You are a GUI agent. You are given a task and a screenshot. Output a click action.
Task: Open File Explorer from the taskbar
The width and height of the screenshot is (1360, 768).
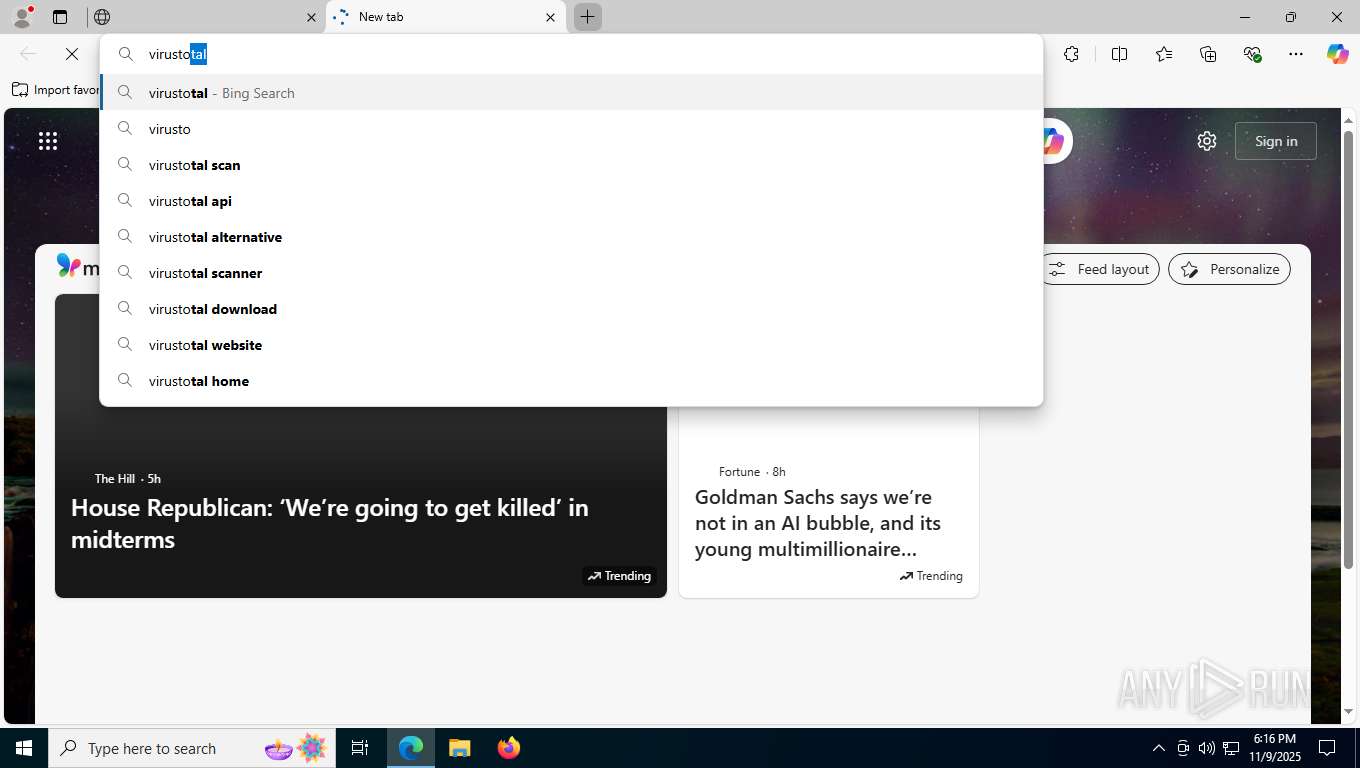pyautogui.click(x=459, y=748)
